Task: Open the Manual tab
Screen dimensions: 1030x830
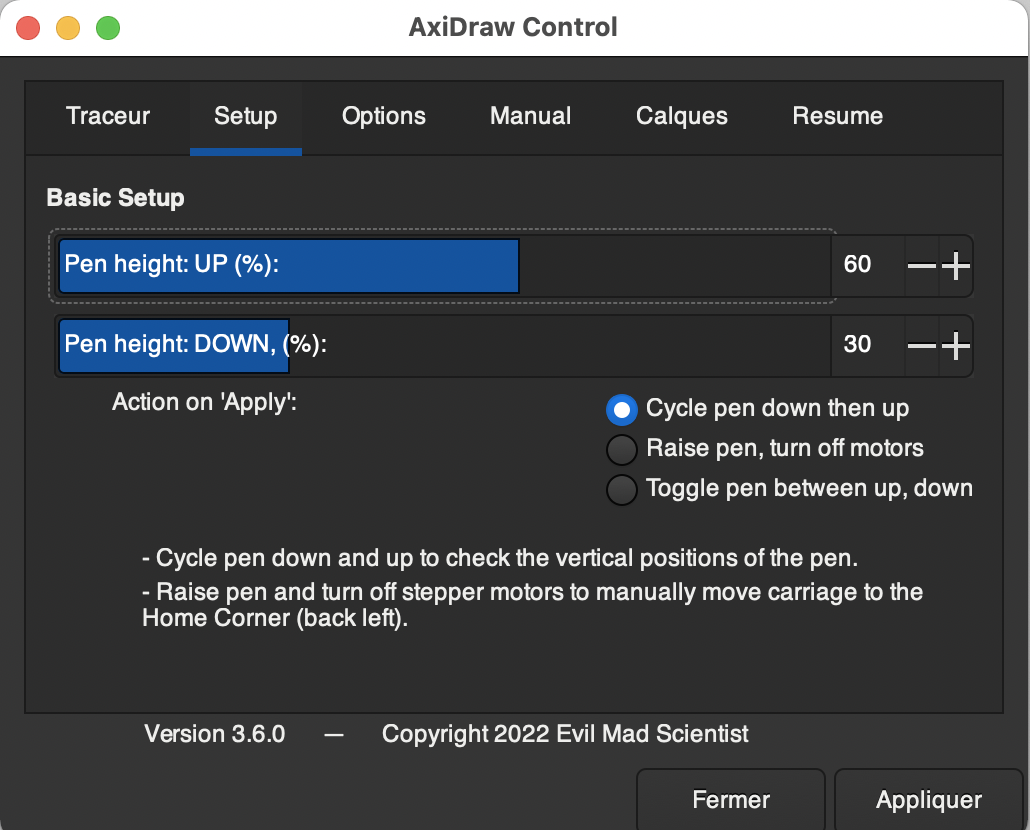Action: [530, 116]
